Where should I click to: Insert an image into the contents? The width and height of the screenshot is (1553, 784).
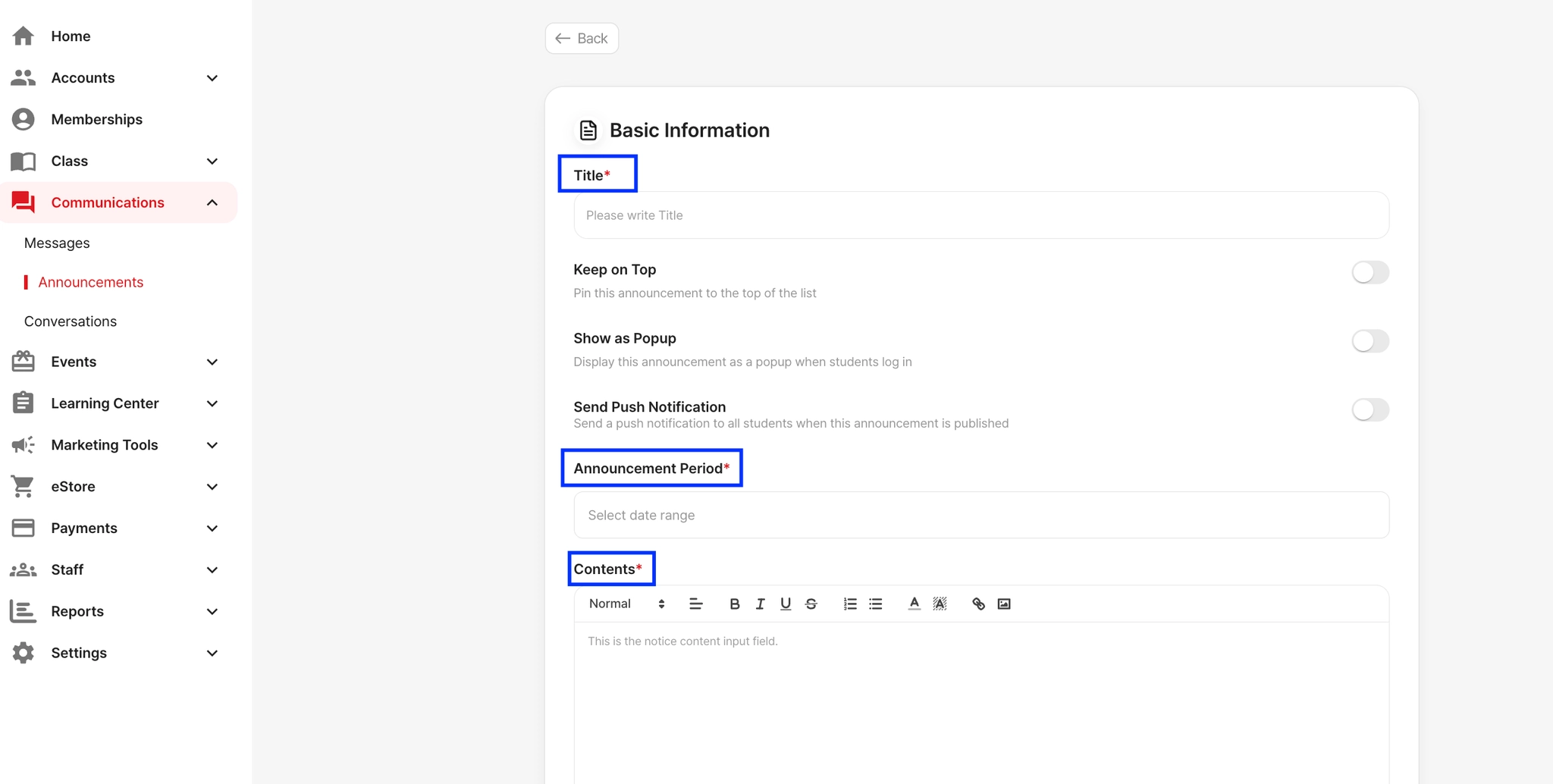point(1004,604)
